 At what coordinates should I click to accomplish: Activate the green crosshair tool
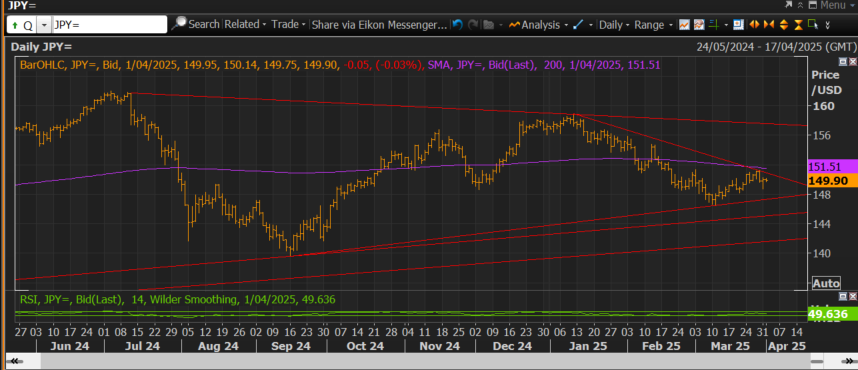click(714, 25)
